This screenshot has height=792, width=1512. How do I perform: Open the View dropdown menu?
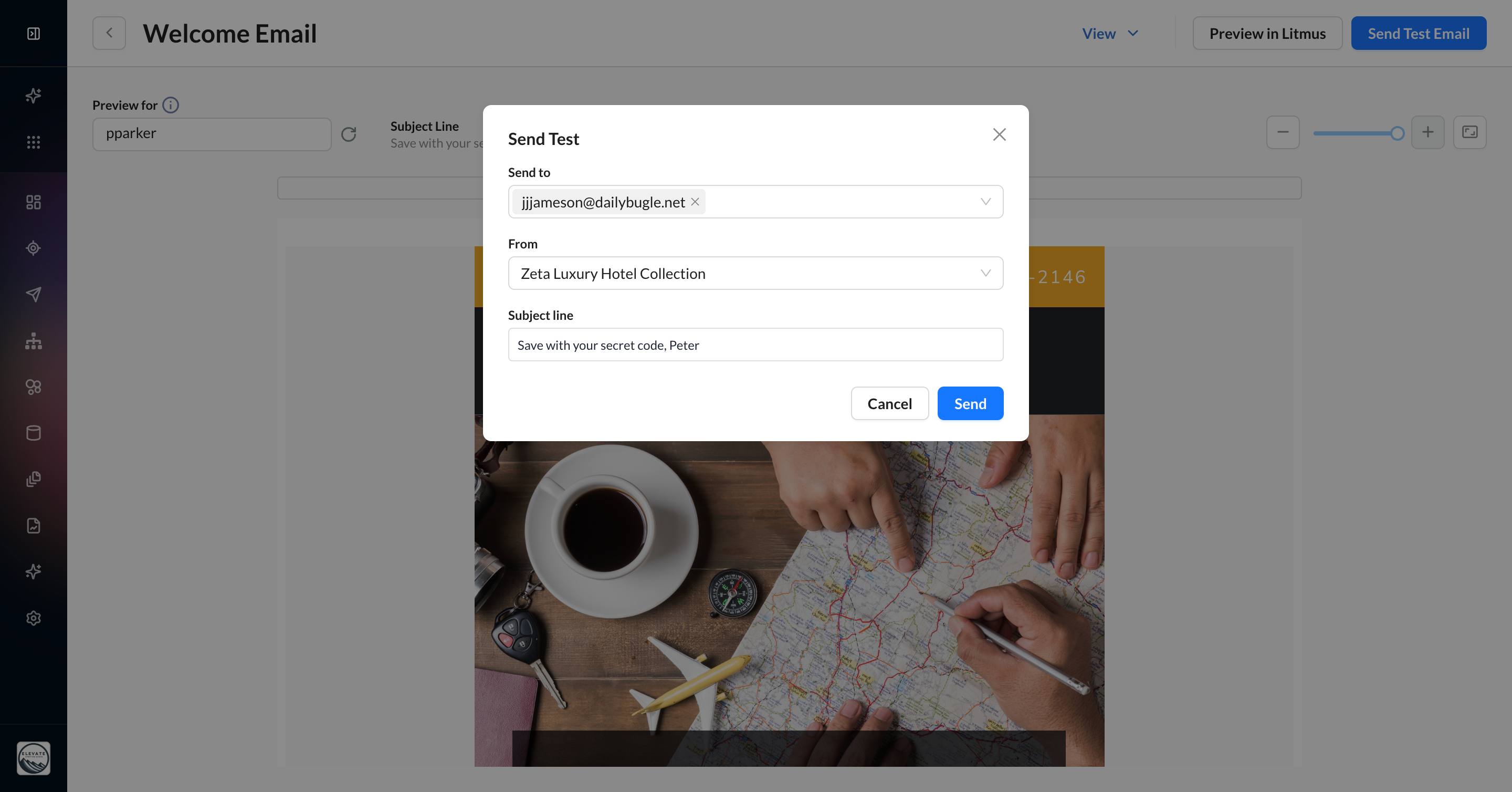pos(1110,34)
